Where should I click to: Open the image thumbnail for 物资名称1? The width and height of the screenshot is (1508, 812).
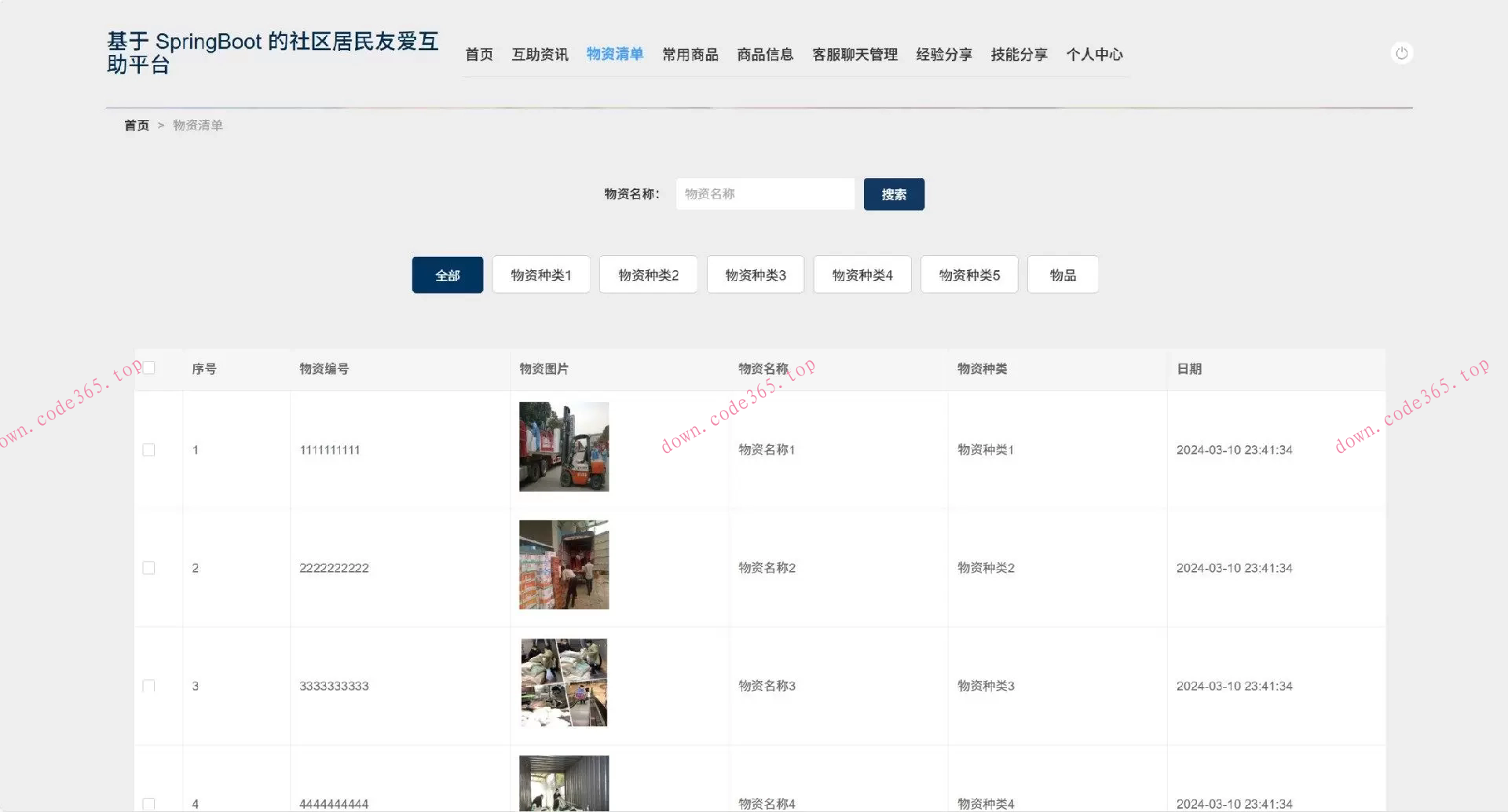click(562, 446)
